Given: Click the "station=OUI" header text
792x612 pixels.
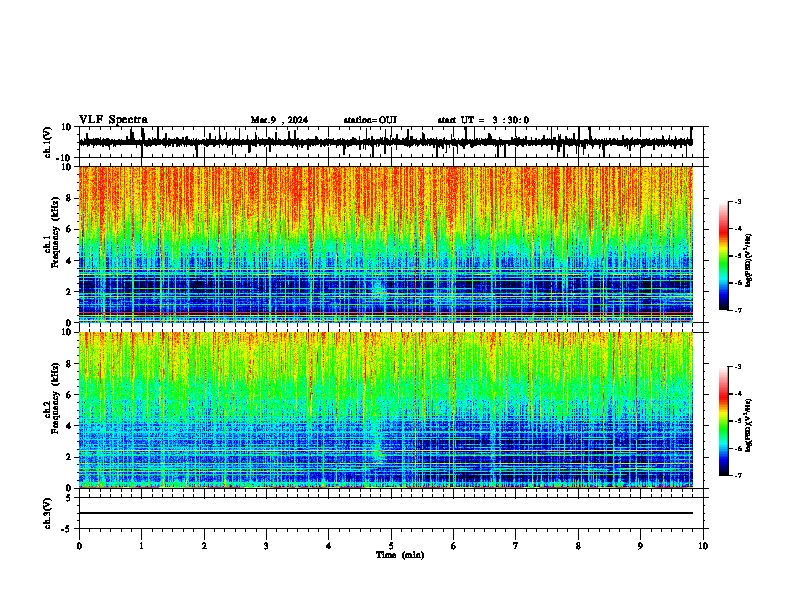Looking at the screenshot, I should (370, 120).
